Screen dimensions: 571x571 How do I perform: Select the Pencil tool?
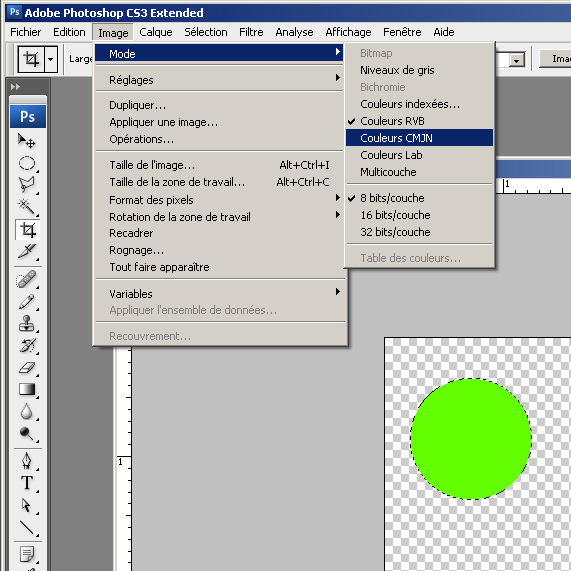(x=27, y=302)
